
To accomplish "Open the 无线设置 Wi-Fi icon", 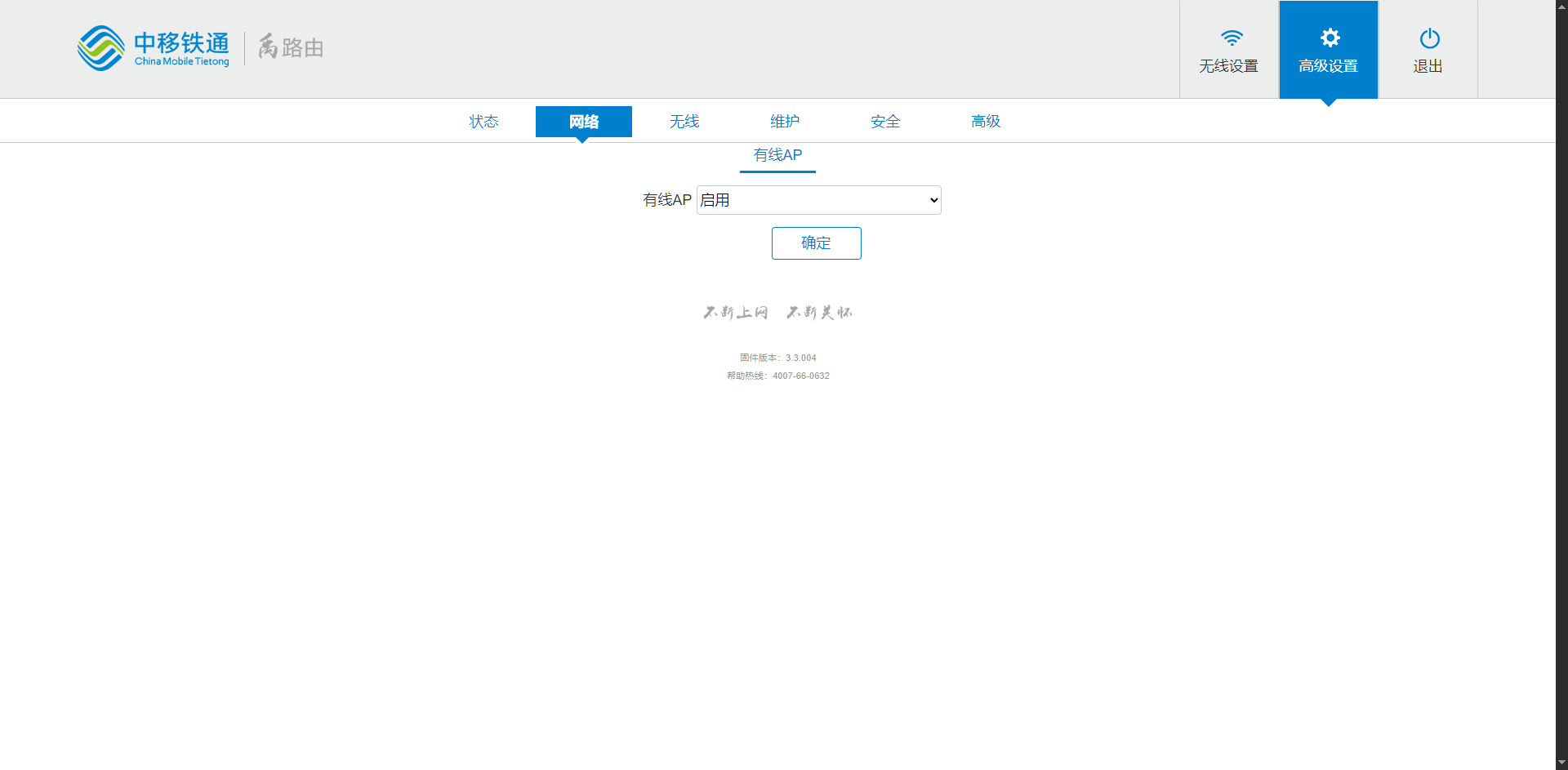I will click(x=1231, y=38).
